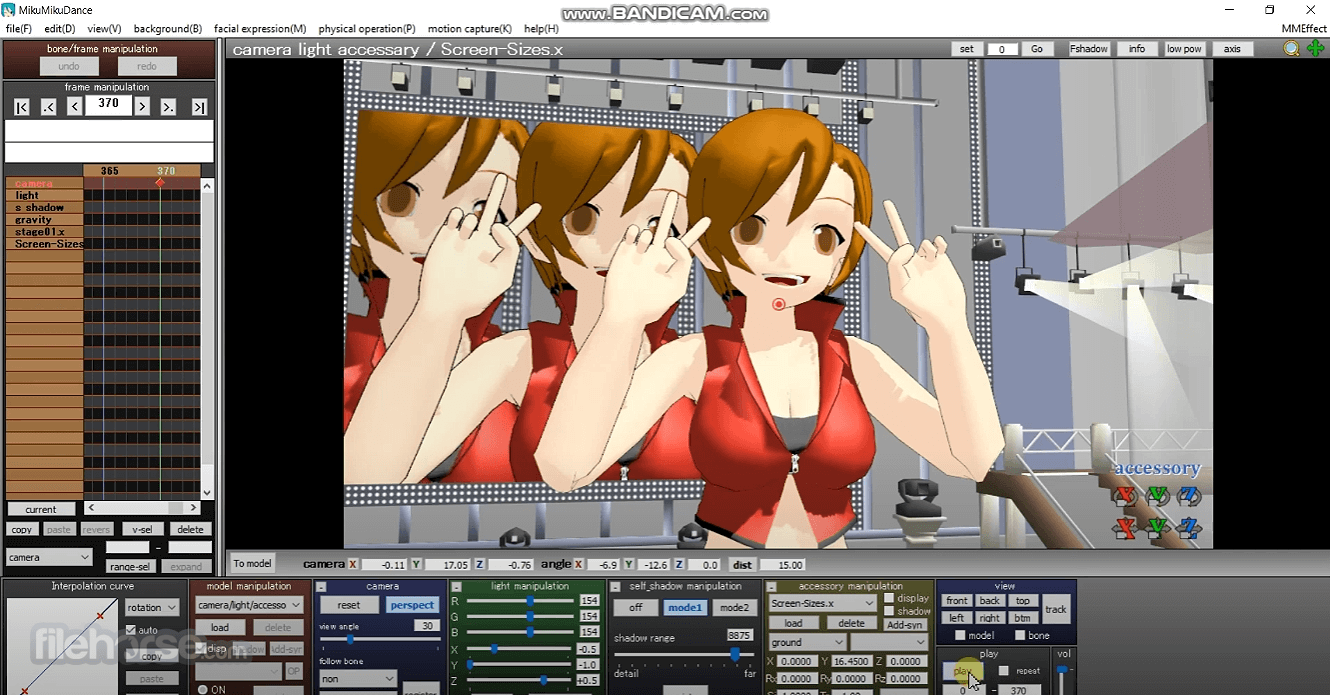Click the green move cross icon
Viewport: 1330px width, 695px height.
[1315, 48]
